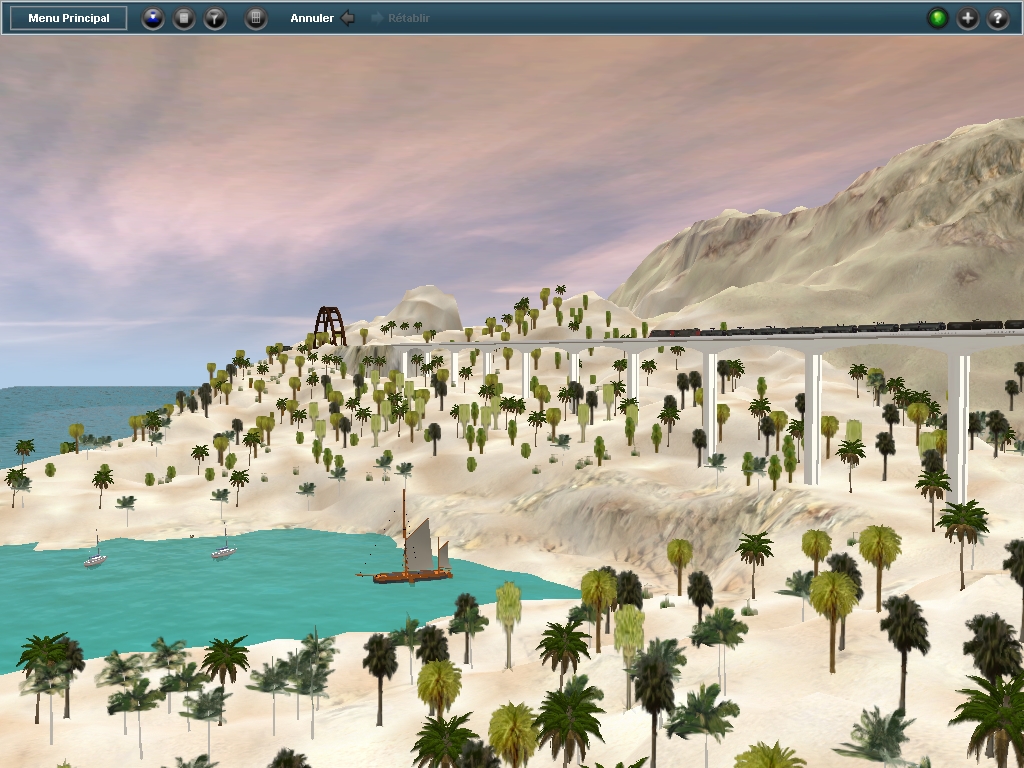
Task: Click the document page icon
Action: pos(184,18)
